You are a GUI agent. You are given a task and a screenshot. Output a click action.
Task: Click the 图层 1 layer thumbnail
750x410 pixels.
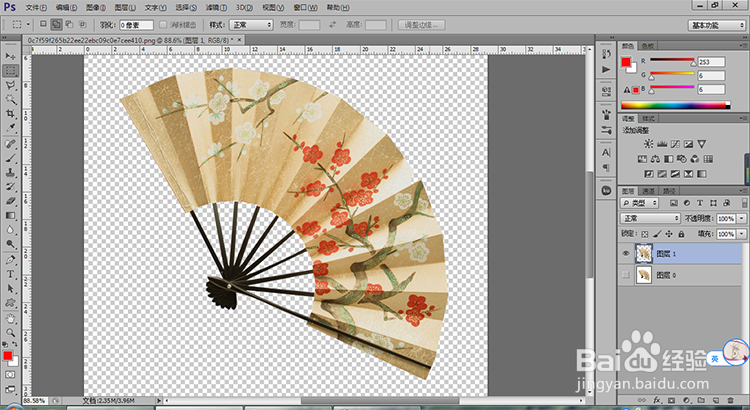644,254
